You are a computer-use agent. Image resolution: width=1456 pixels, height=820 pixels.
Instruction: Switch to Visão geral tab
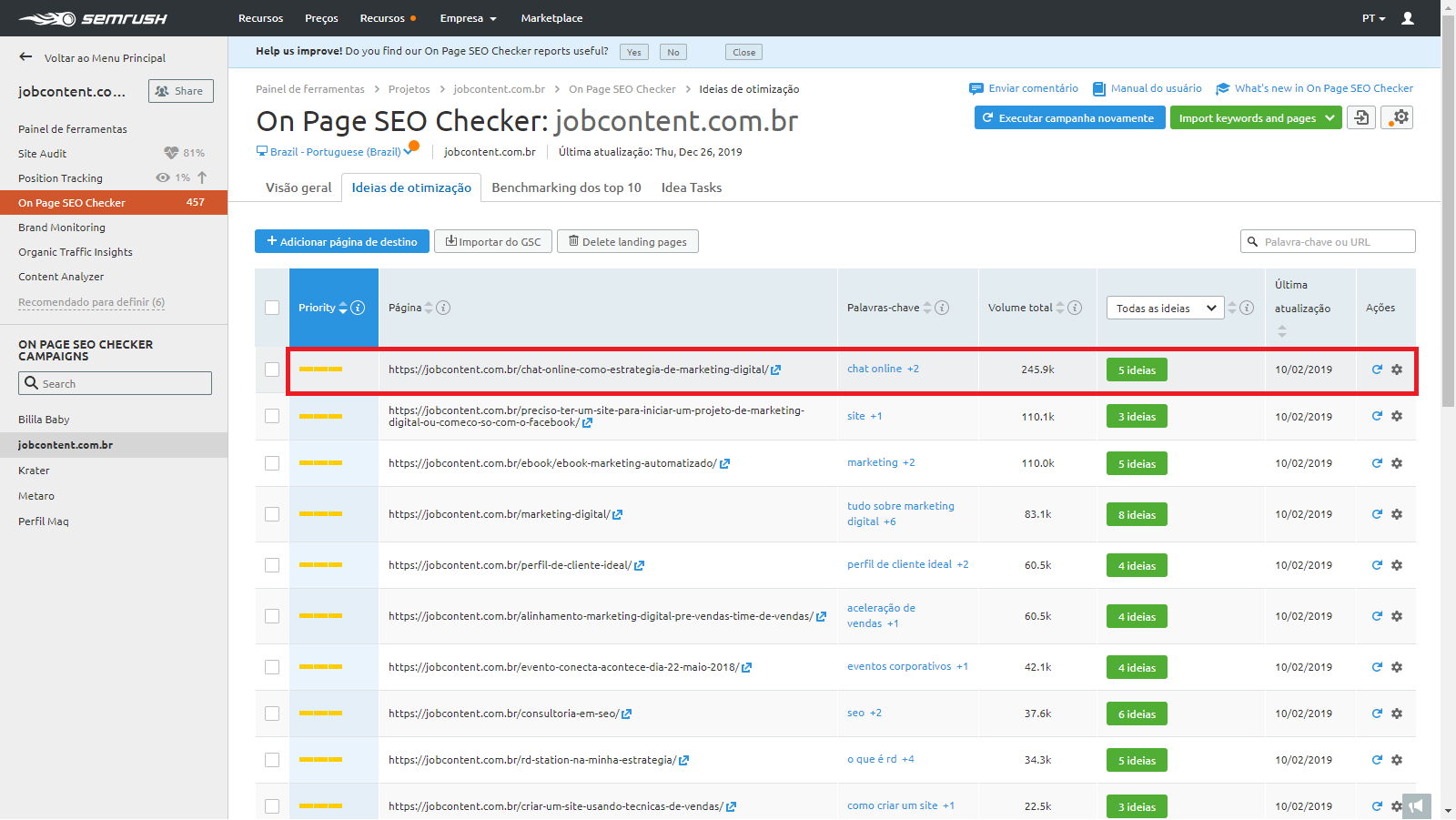[x=298, y=187]
